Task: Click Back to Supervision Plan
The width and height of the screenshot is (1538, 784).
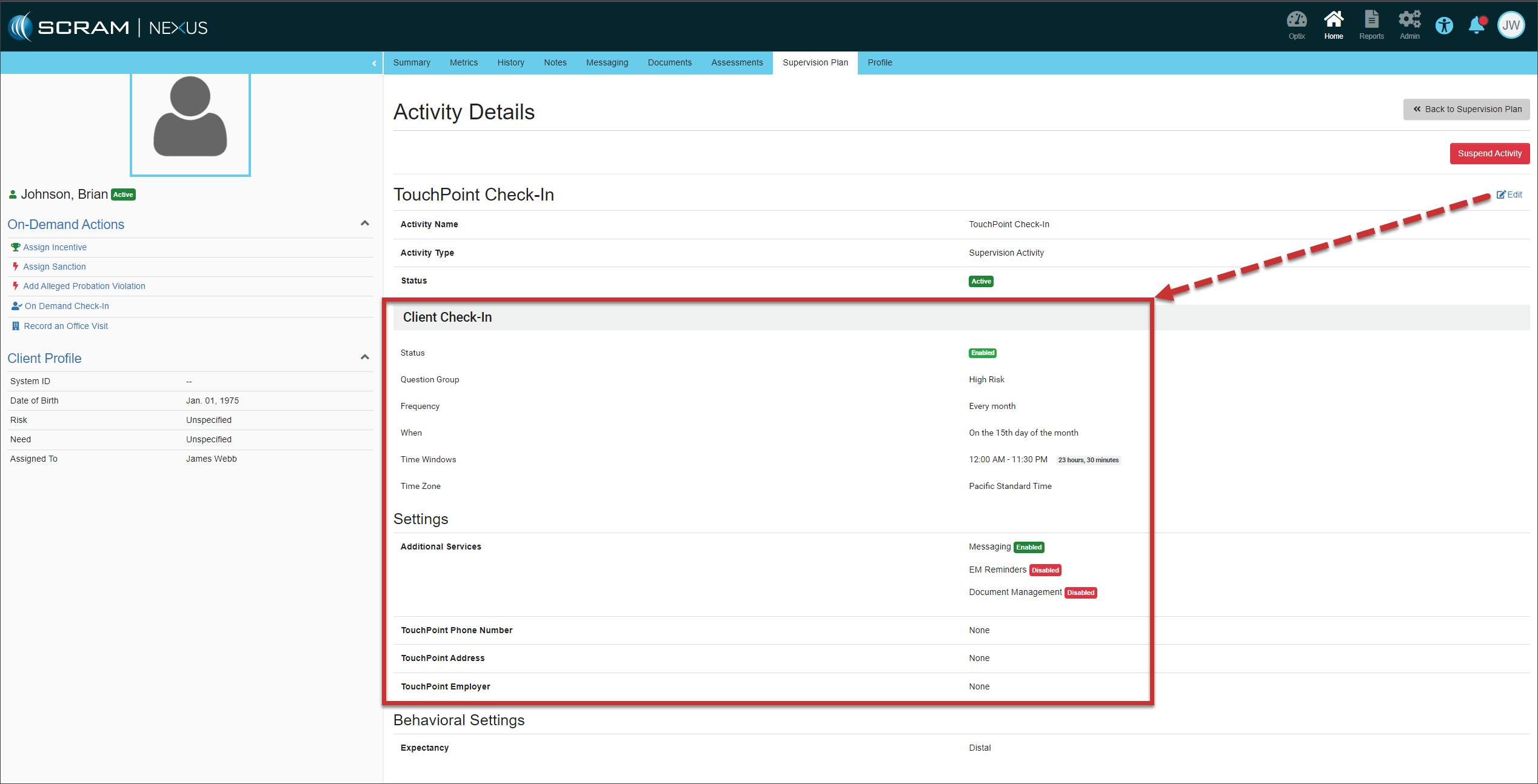Action: pyautogui.click(x=1466, y=109)
